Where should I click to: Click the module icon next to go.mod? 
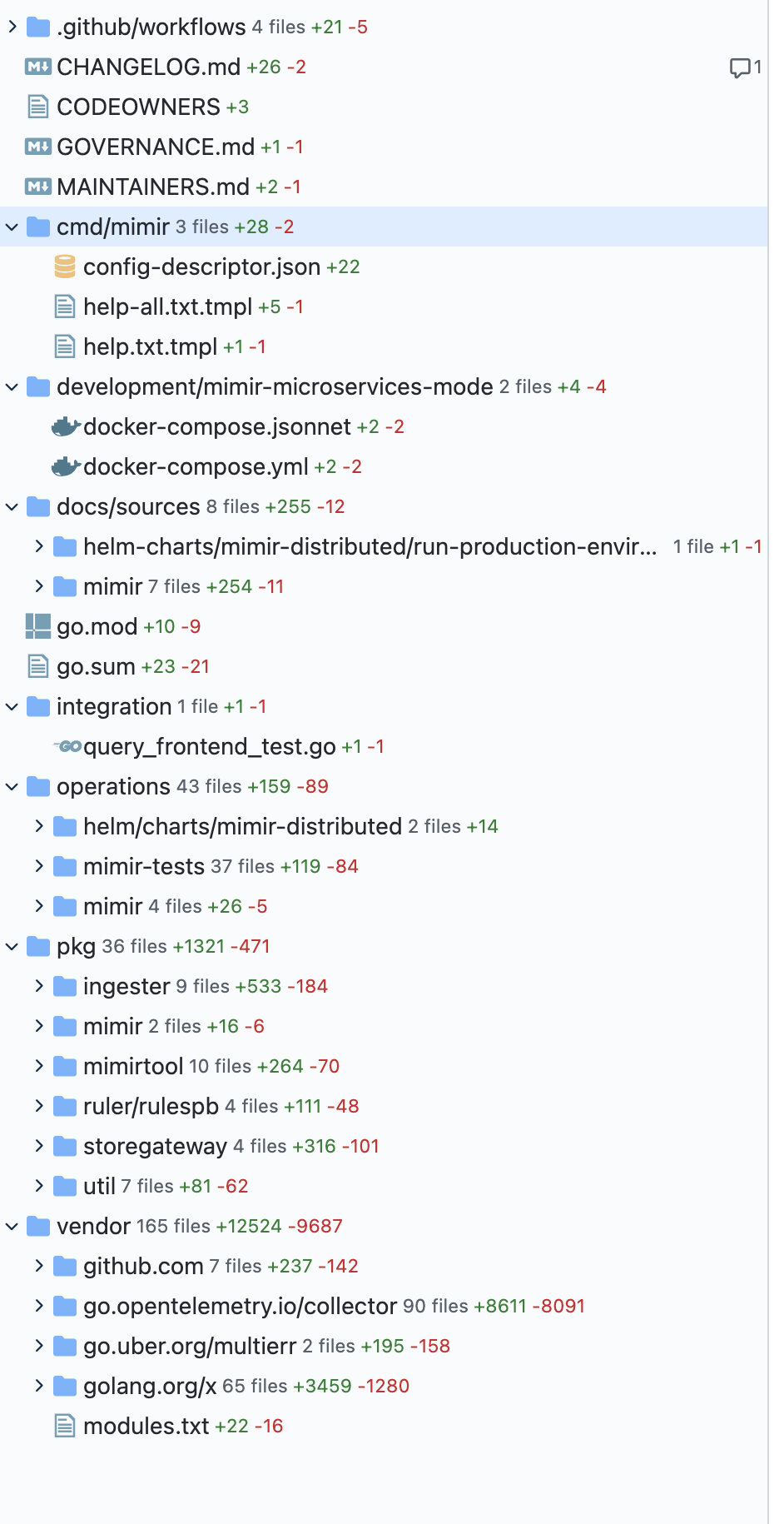pyautogui.click(x=37, y=626)
